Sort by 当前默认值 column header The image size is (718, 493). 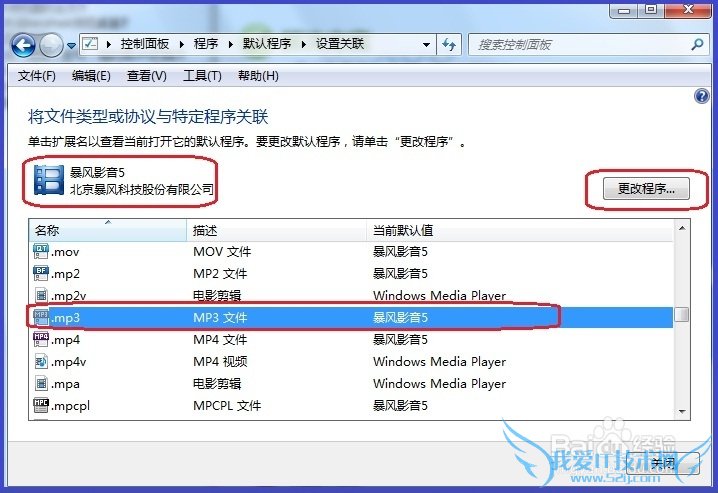(520, 230)
